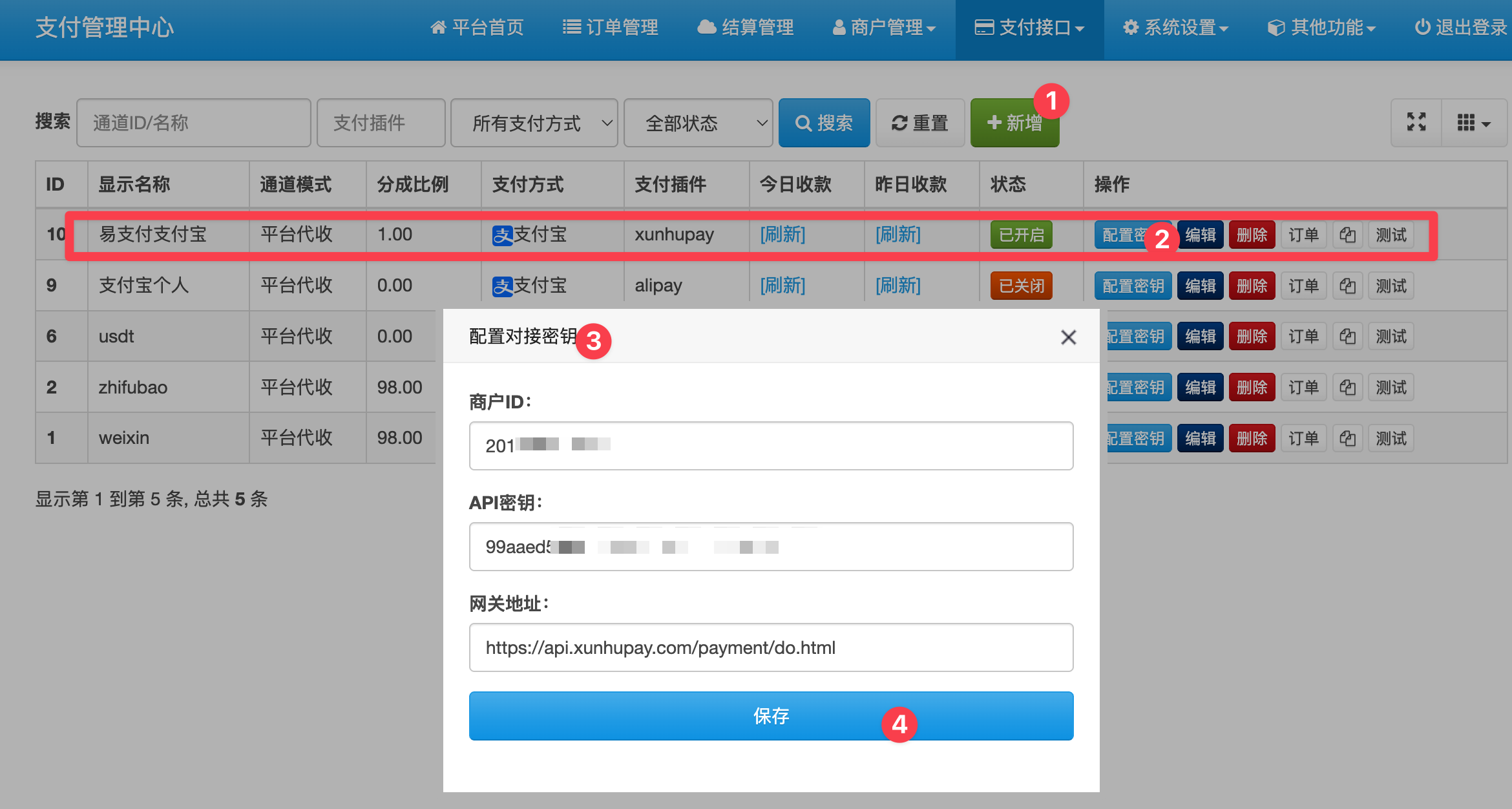This screenshot has height=809, width=1512.
Task: Click 删除 button for 支付宝个人
Action: point(1252,285)
